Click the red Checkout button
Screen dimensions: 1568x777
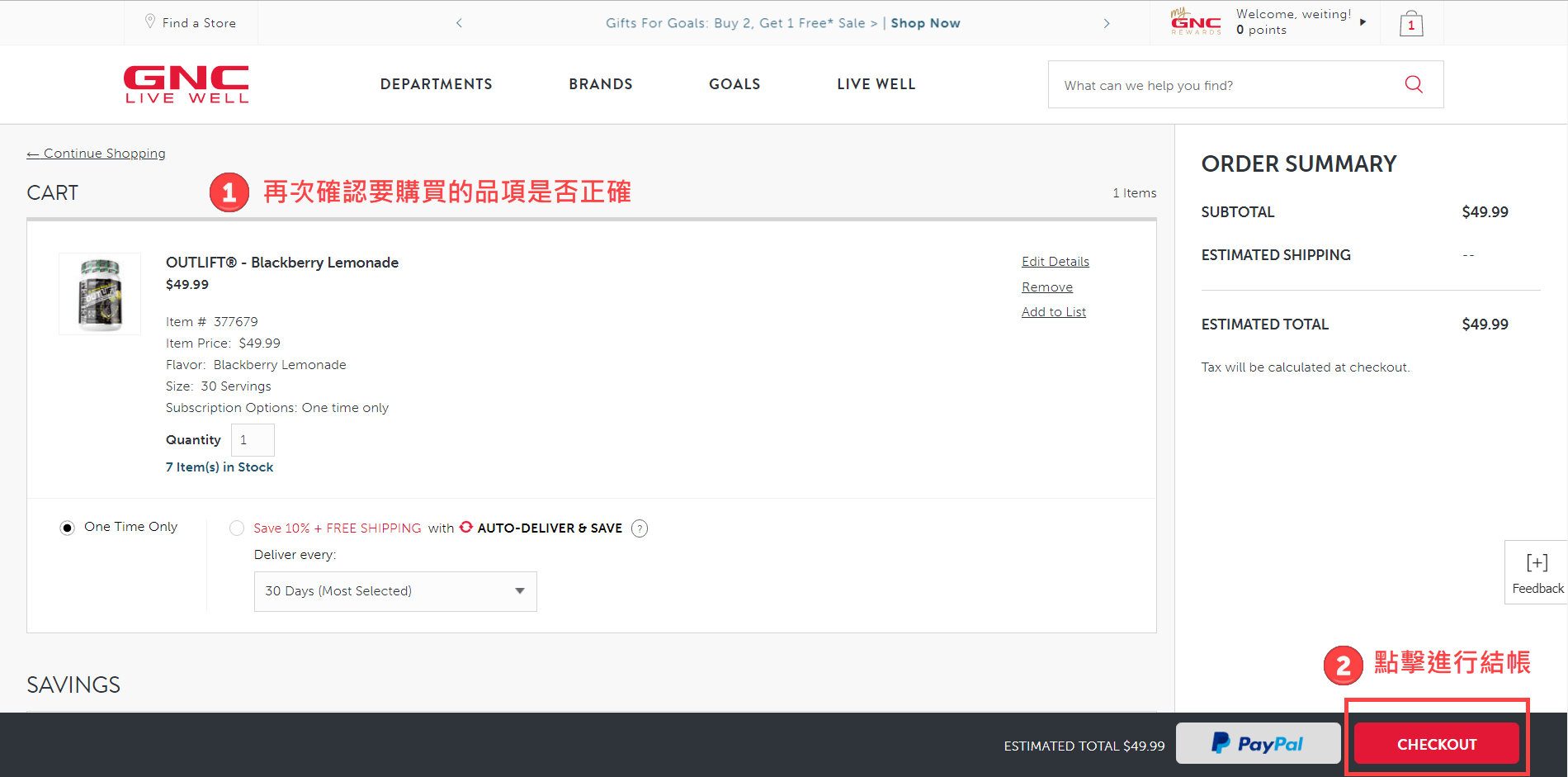[1436, 744]
